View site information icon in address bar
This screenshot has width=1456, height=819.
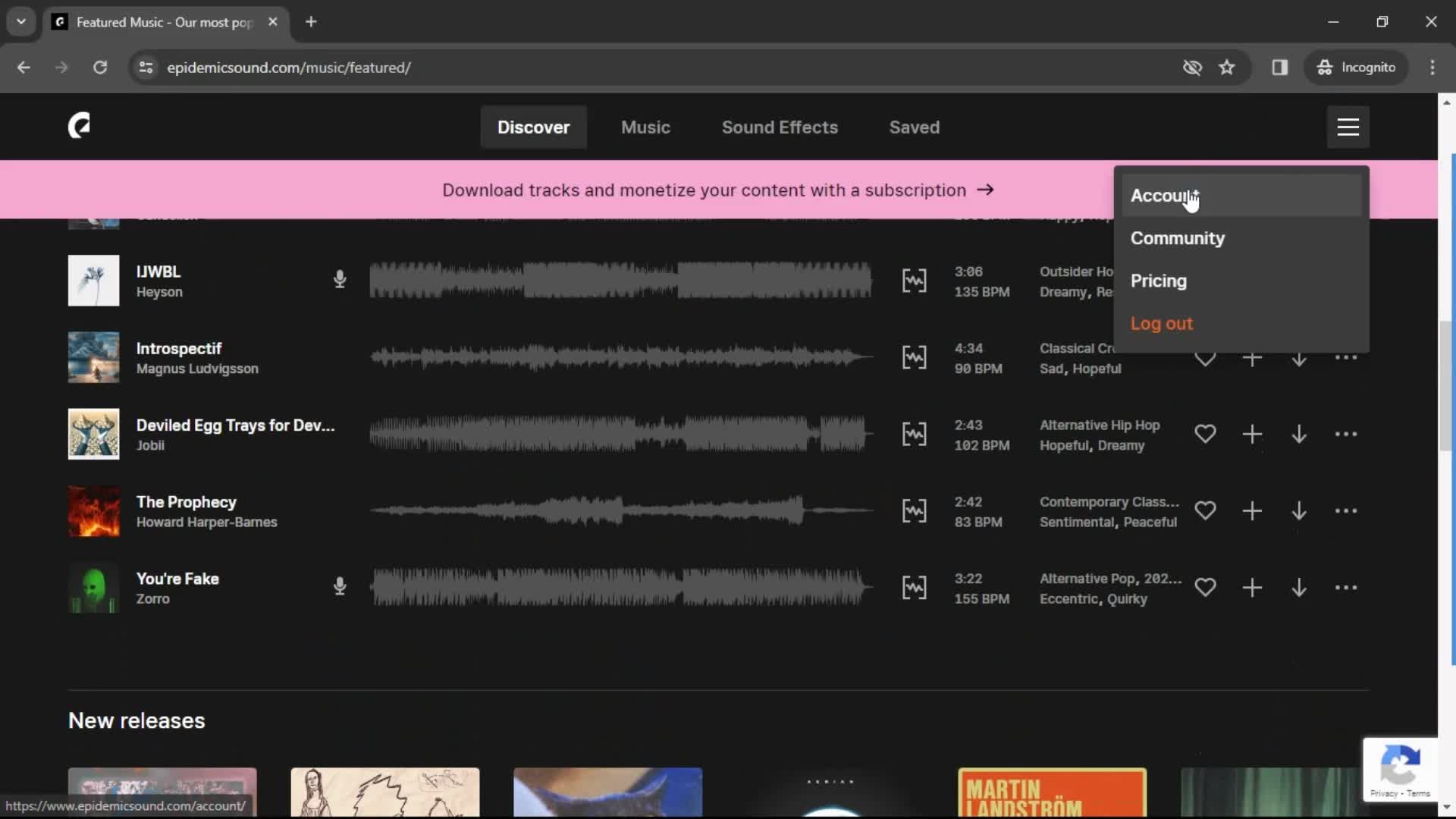pyautogui.click(x=146, y=67)
